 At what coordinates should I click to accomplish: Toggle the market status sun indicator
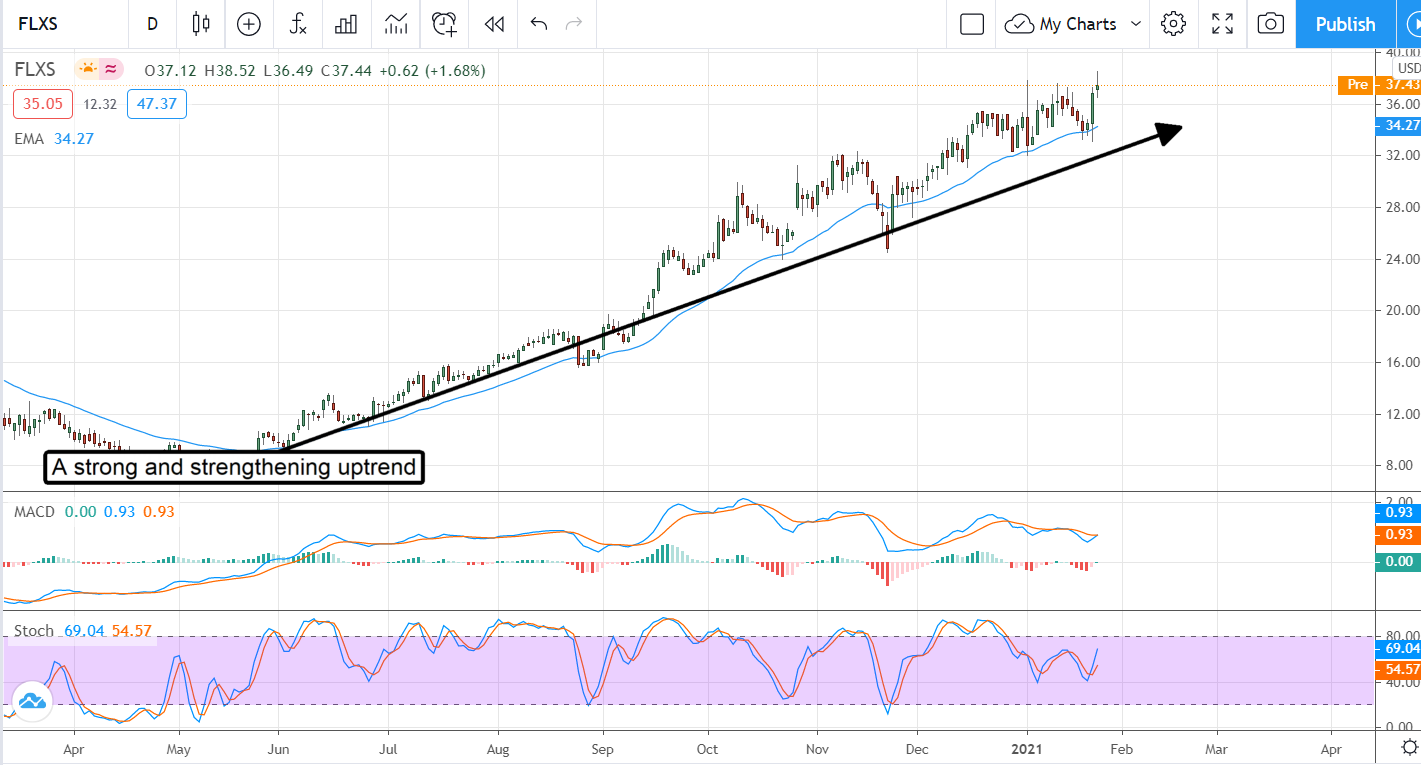[x=88, y=69]
